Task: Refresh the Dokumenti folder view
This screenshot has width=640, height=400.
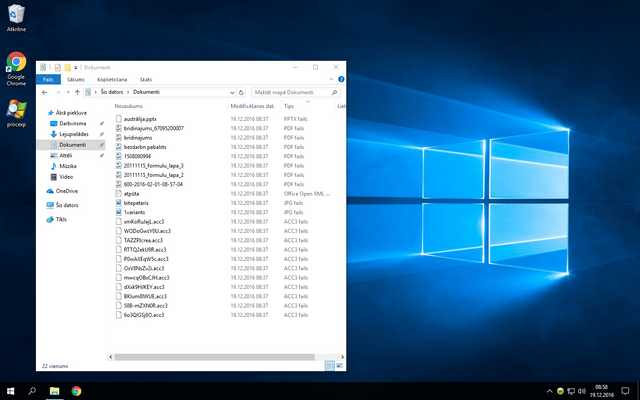Action: coord(241,93)
